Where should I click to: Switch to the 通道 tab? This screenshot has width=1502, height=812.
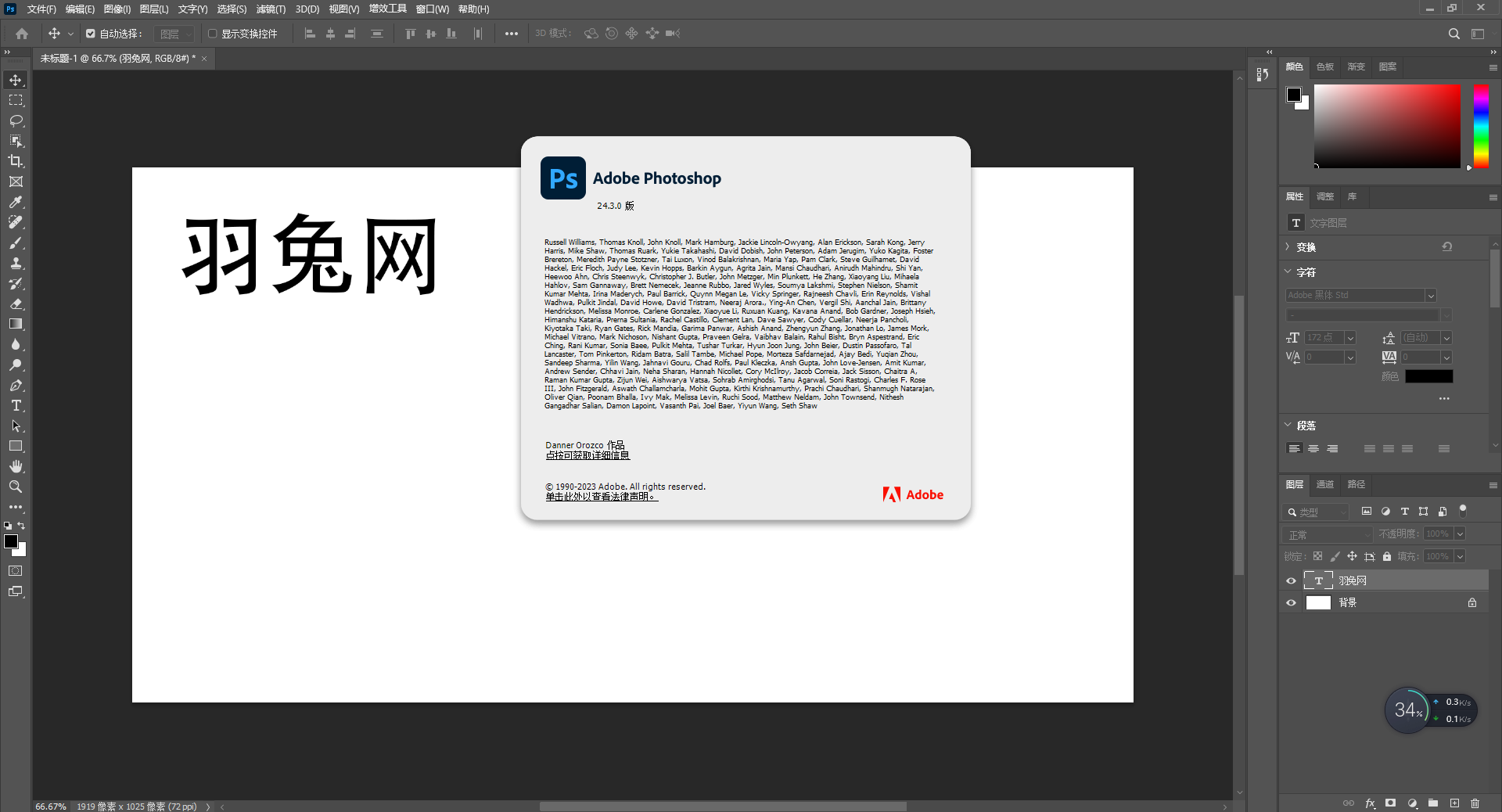pos(1324,484)
